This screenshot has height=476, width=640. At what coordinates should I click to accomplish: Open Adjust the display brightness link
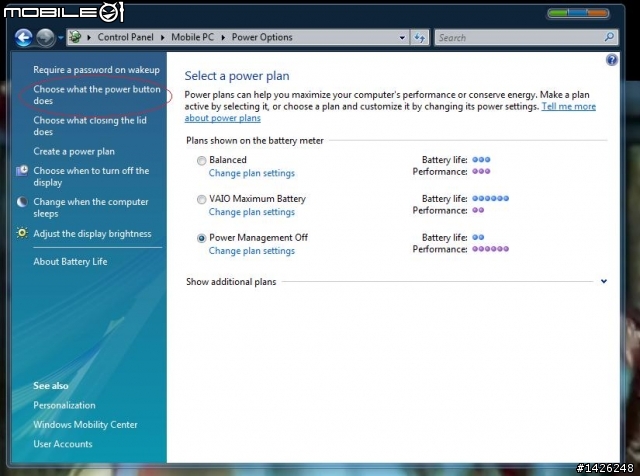pyautogui.click(x=92, y=234)
